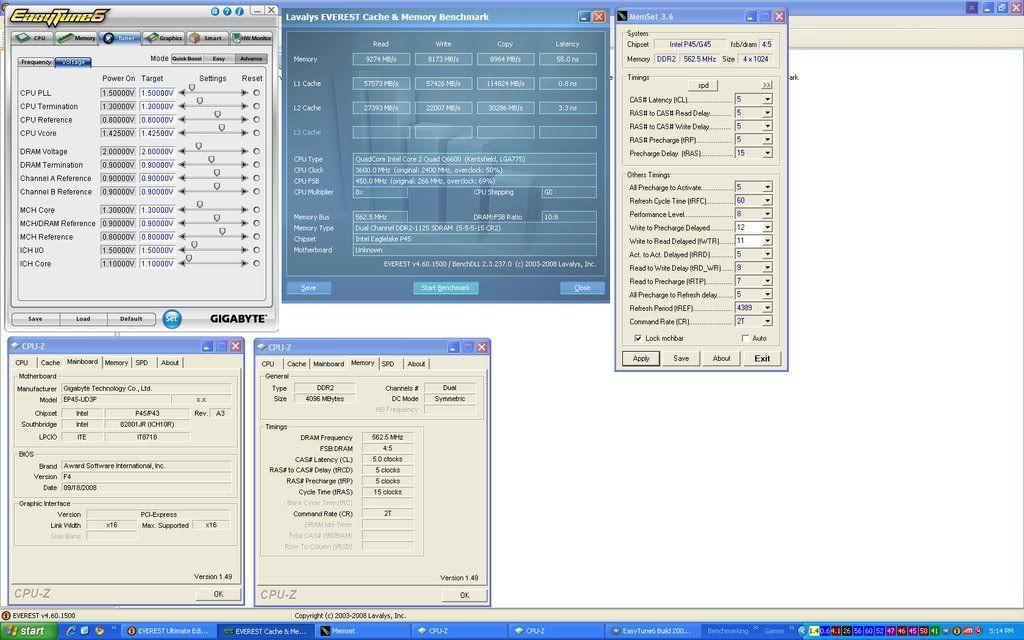This screenshot has height=640, width=1024.
Task: Click the CPU Reference voltage slider thumb
Action: click(217, 114)
